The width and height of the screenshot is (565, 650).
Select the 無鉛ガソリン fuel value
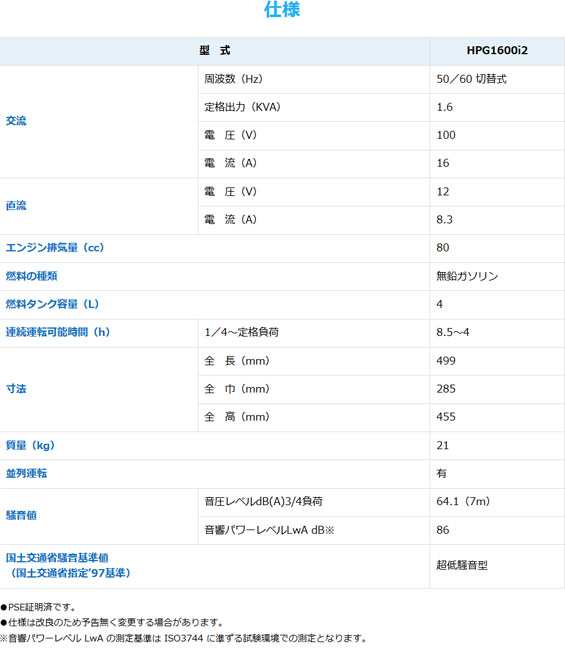467,276
